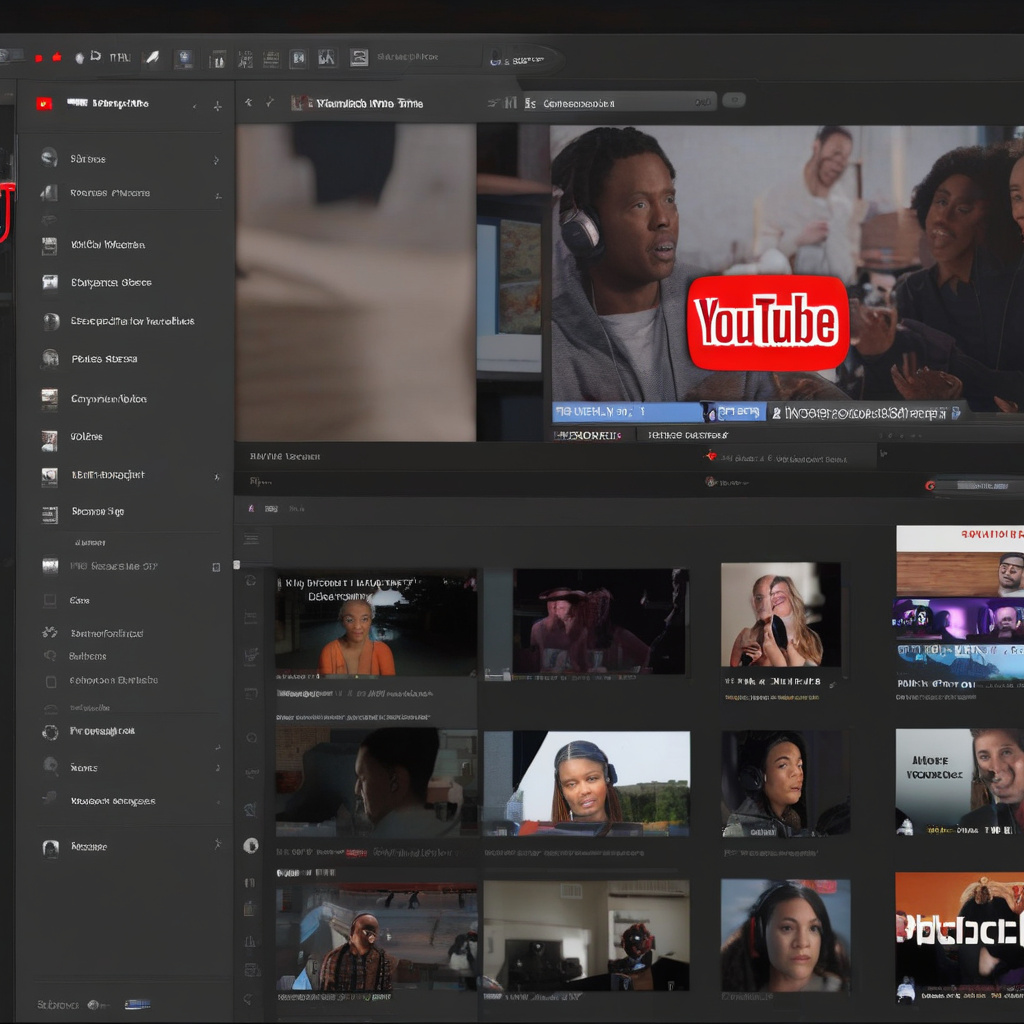Viewport: 1024px width, 1024px height.
Task: Expand the lowest sidebar row with the avatar
Action: click(217, 844)
